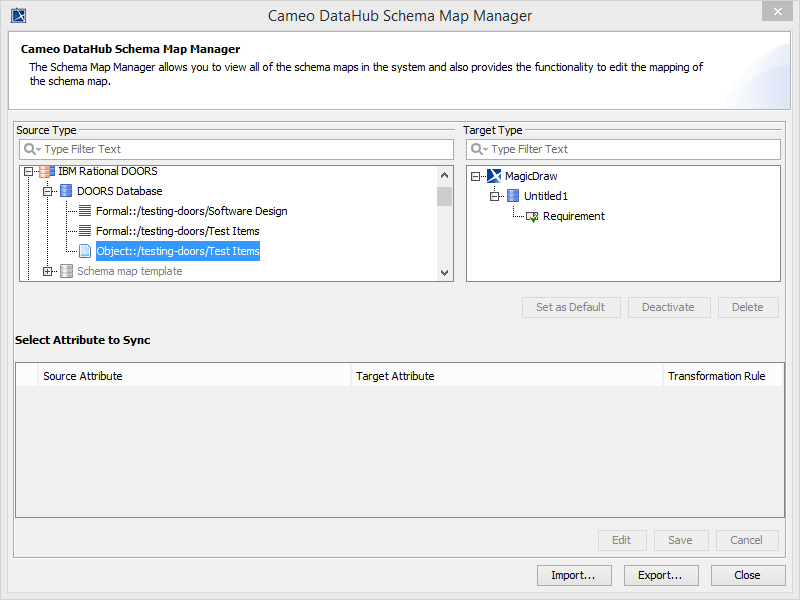Image resolution: width=800 pixels, height=600 pixels.
Task: Click the MagicDraw application icon in target tree
Action: pyautogui.click(x=494, y=176)
